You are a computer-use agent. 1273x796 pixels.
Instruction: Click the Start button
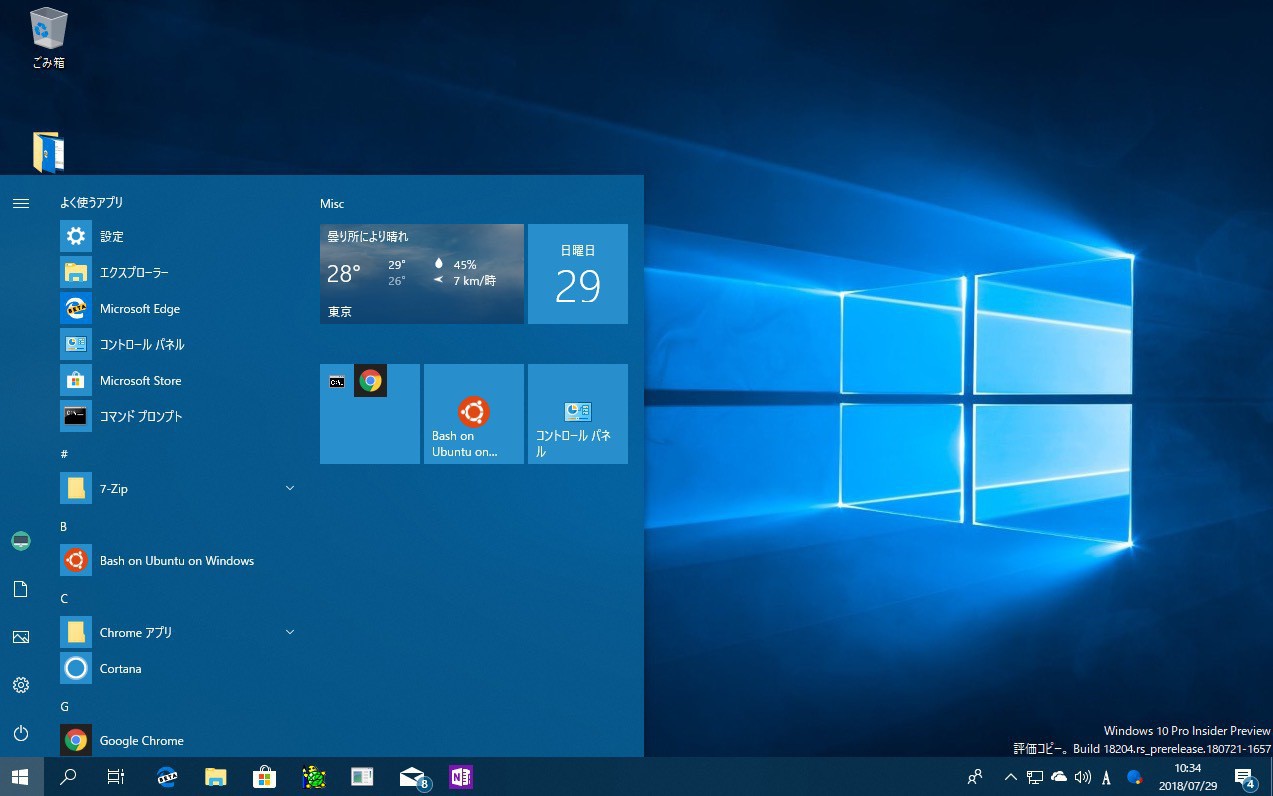click(x=21, y=777)
